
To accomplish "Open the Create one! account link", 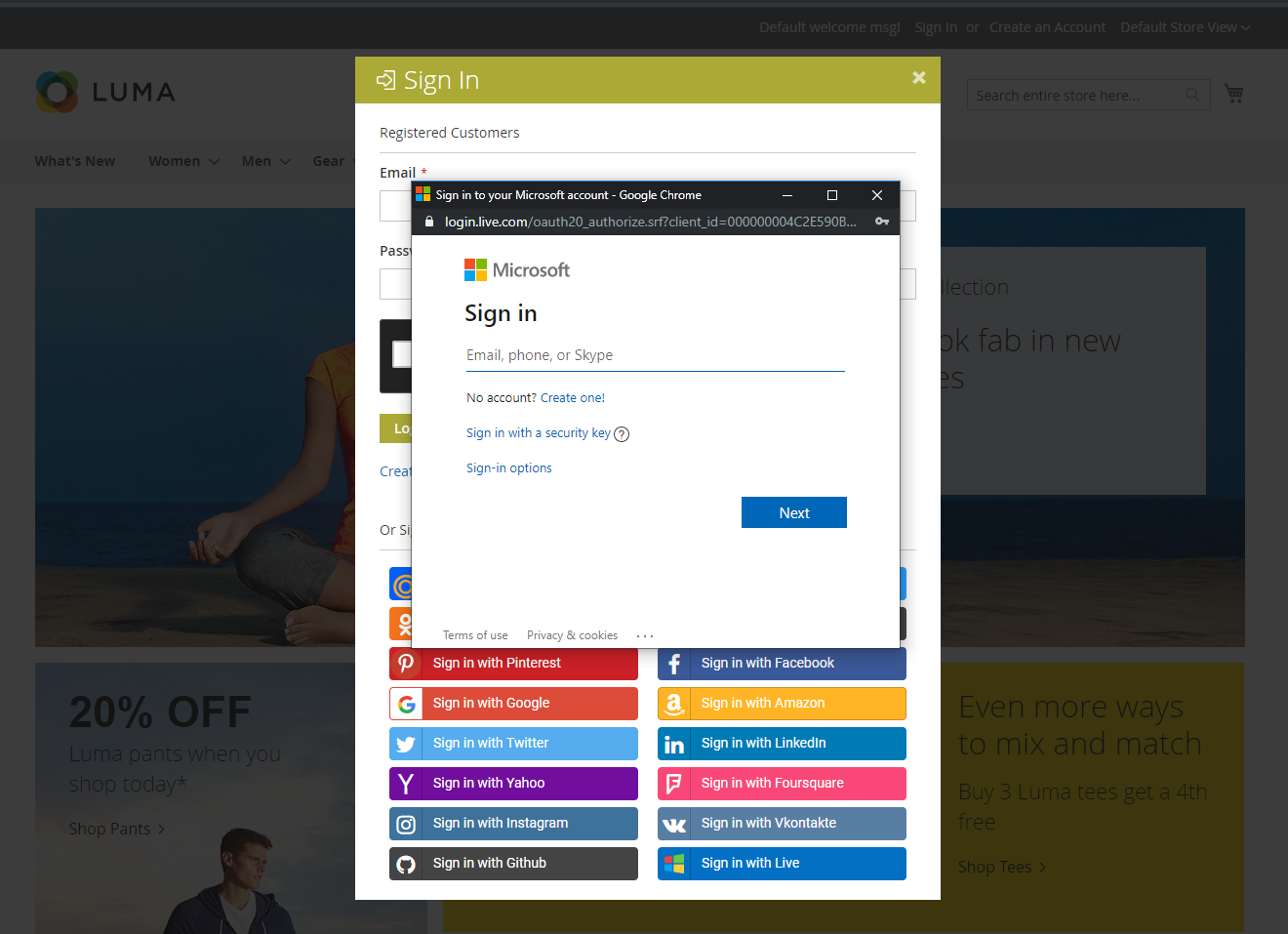I will click(573, 397).
